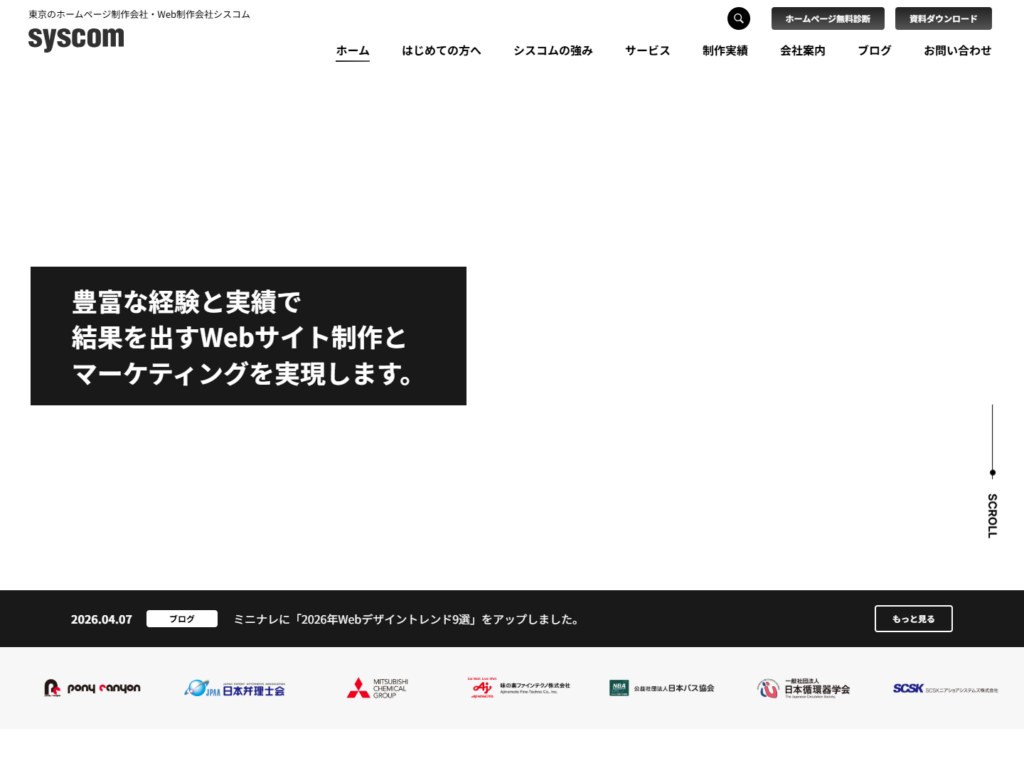Click the 日本循環器学会 logo
Screen dimensions: 1024x768
(x=803, y=688)
